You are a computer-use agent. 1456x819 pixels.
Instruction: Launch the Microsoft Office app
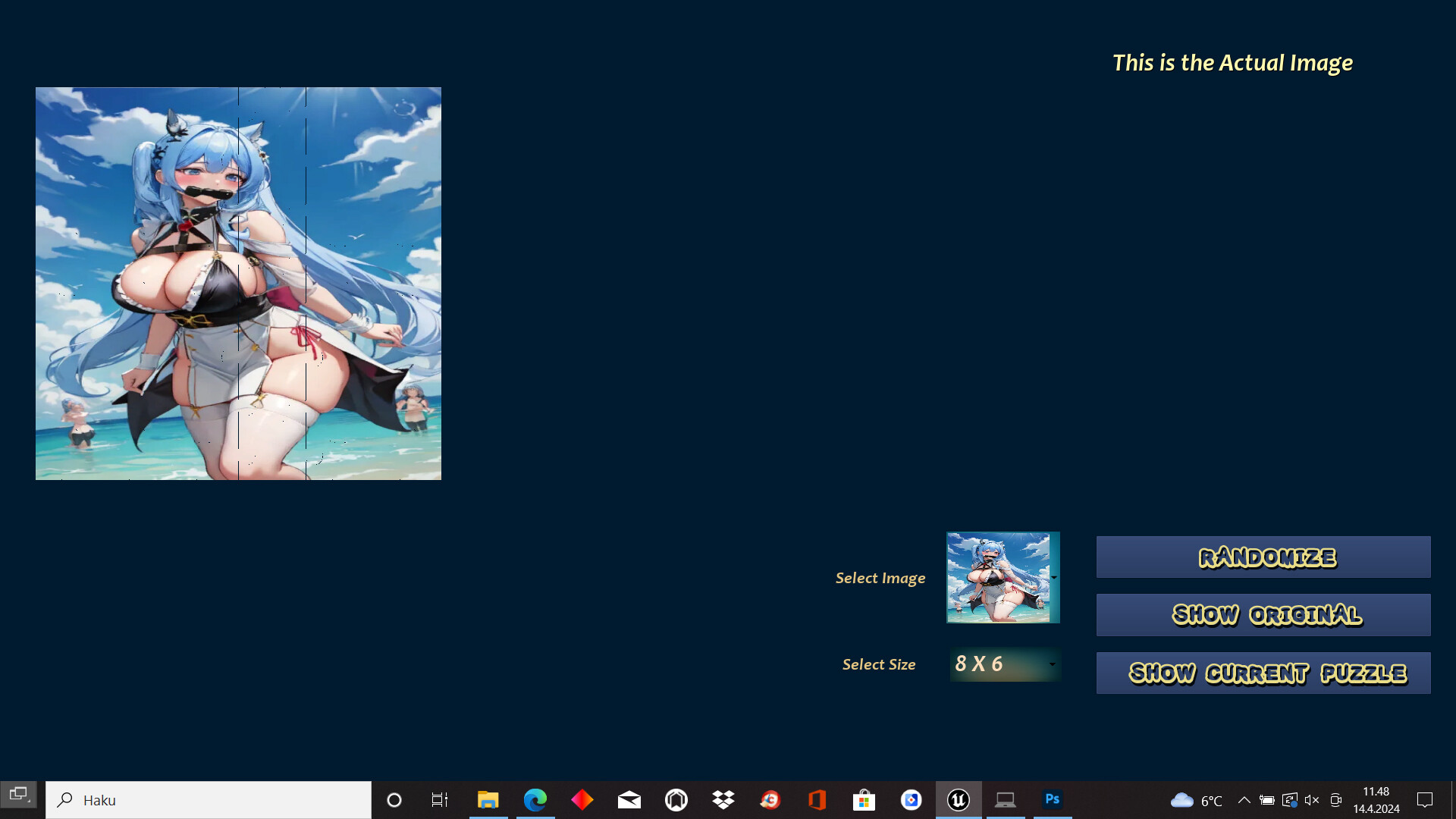tap(817, 799)
